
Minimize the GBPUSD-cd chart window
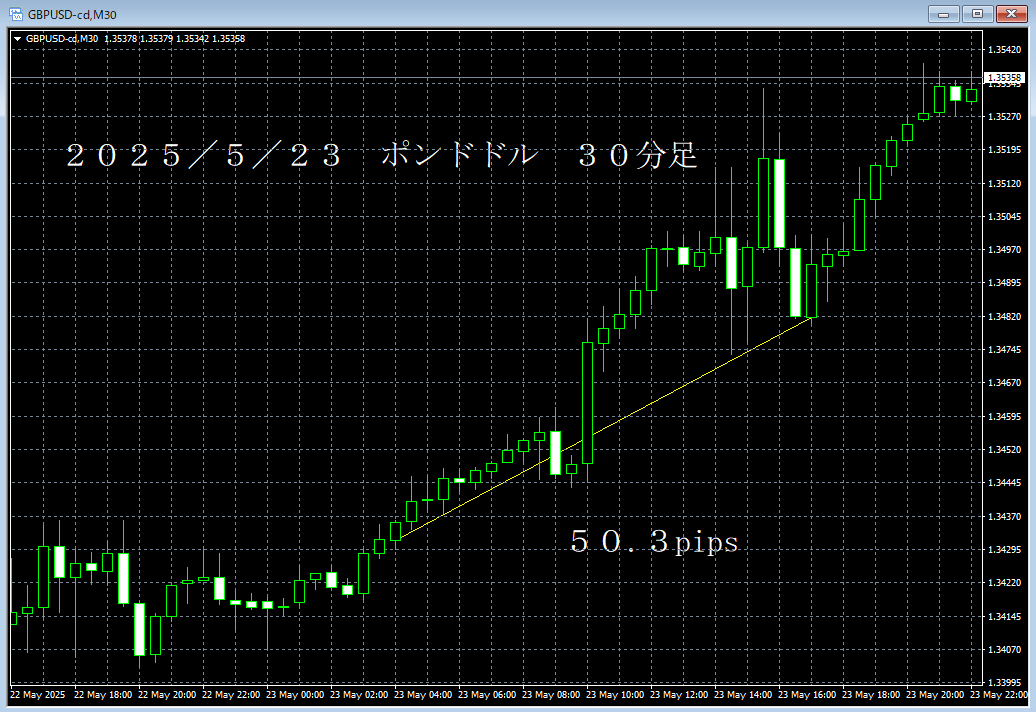coord(944,13)
